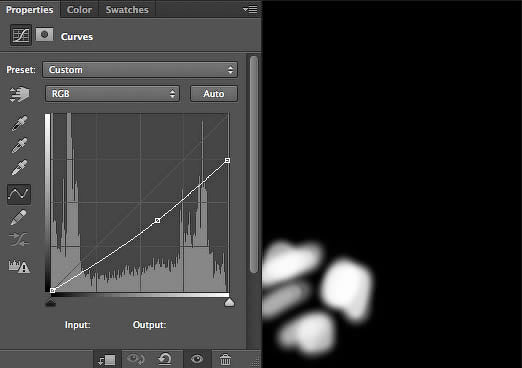
Task: Toggle adjustment layer visibility eye
Action: coord(197,359)
